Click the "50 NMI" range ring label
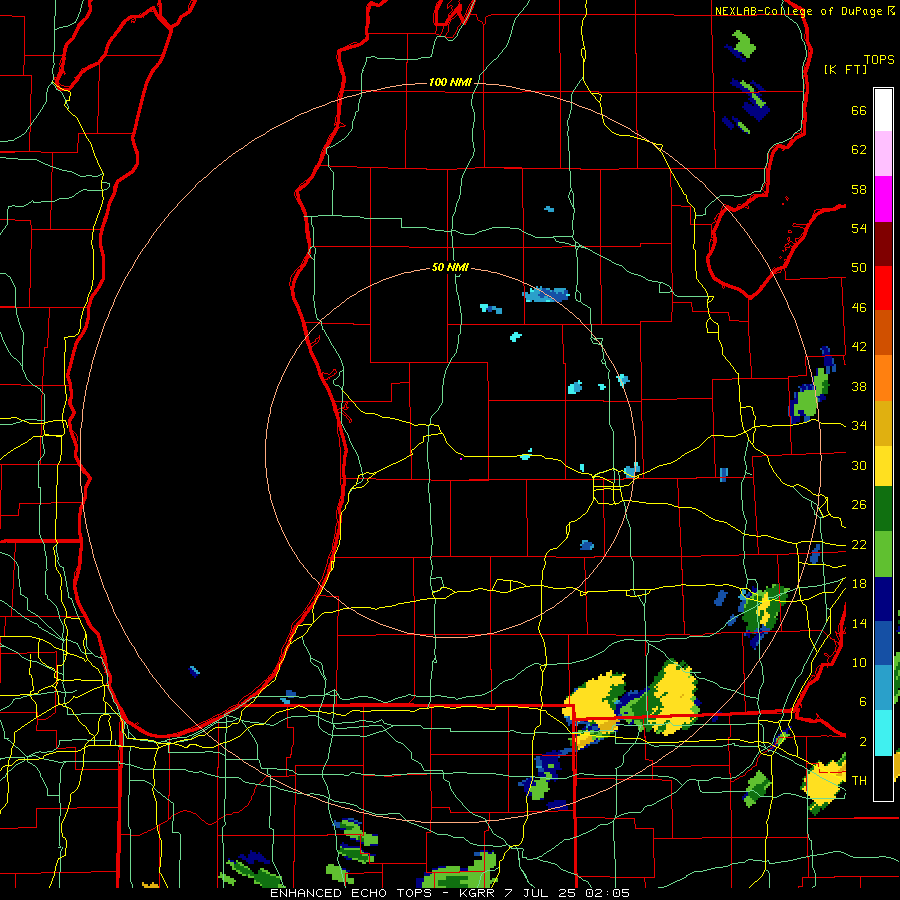This screenshot has height=900, width=900. click(450, 267)
